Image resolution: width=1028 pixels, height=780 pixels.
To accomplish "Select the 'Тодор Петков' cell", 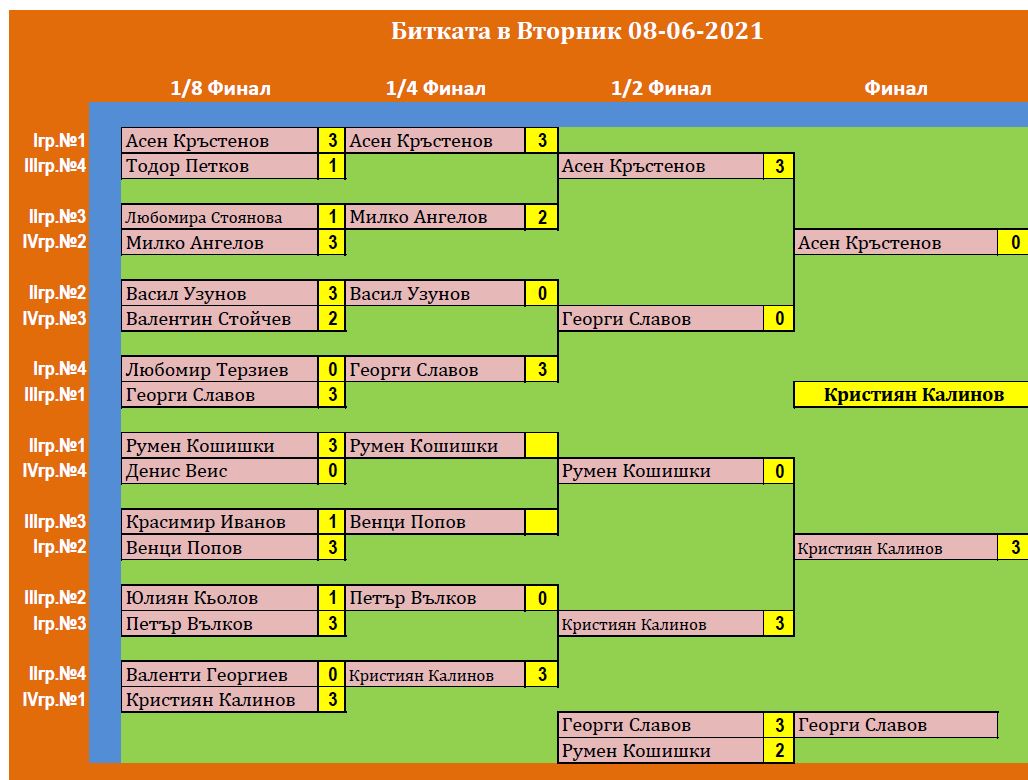I will click(x=219, y=166).
